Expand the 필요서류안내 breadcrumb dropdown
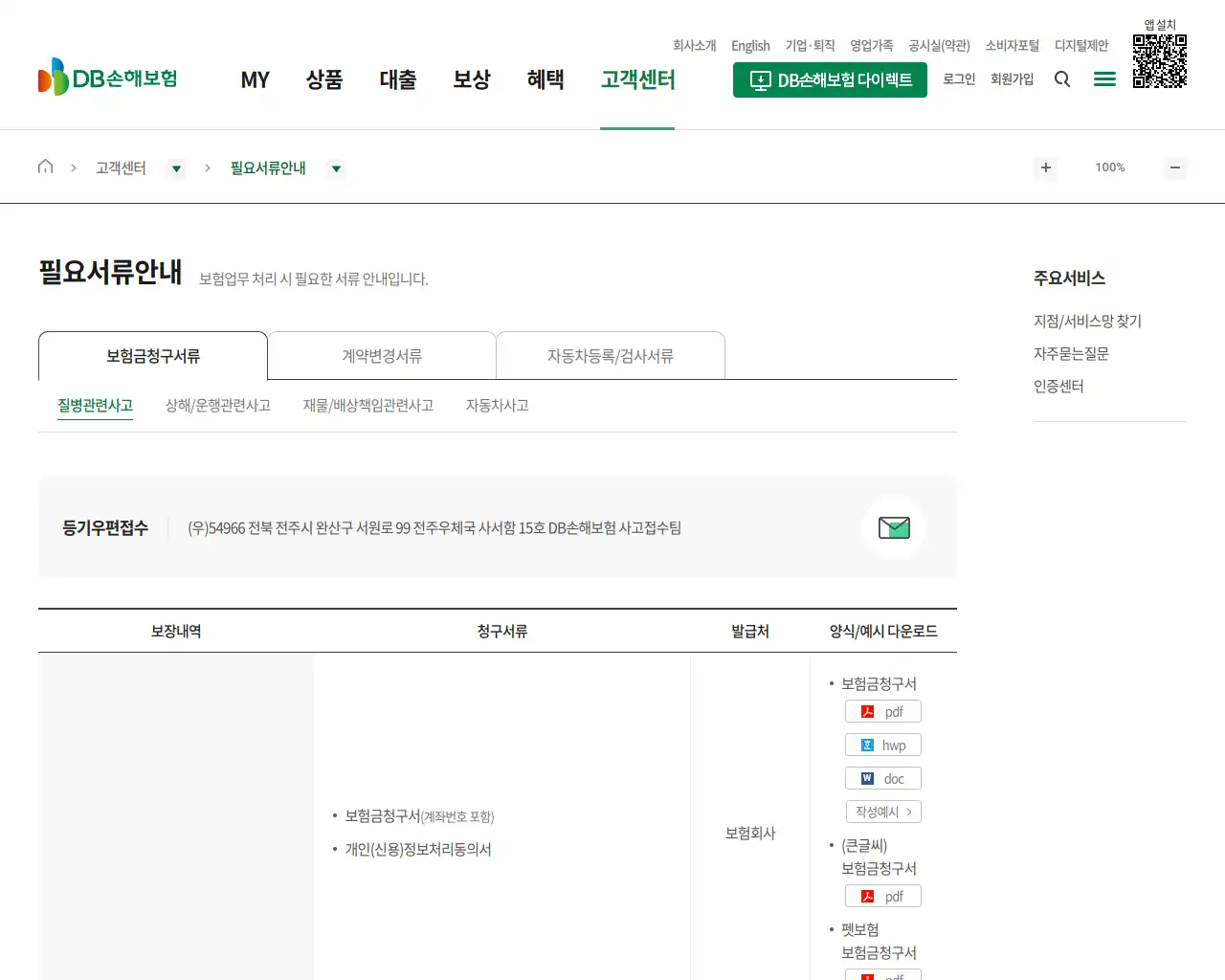 tap(336, 168)
